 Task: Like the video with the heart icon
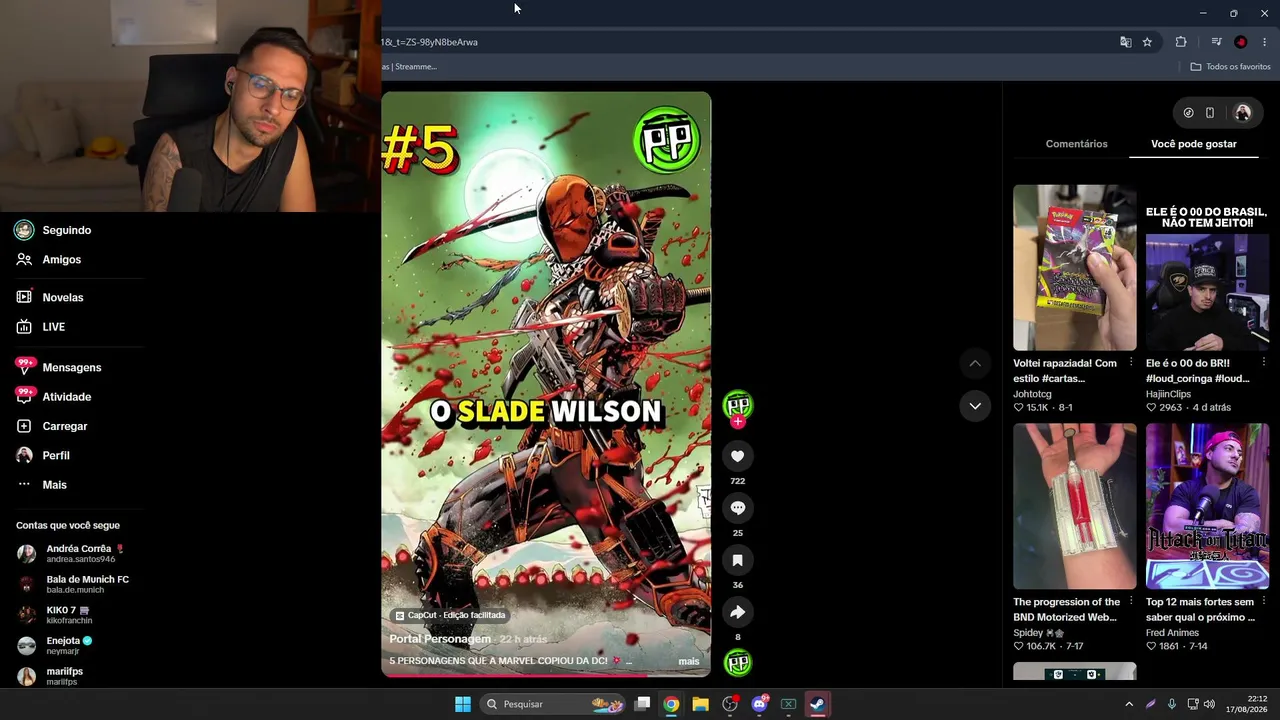(x=737, y=456)
